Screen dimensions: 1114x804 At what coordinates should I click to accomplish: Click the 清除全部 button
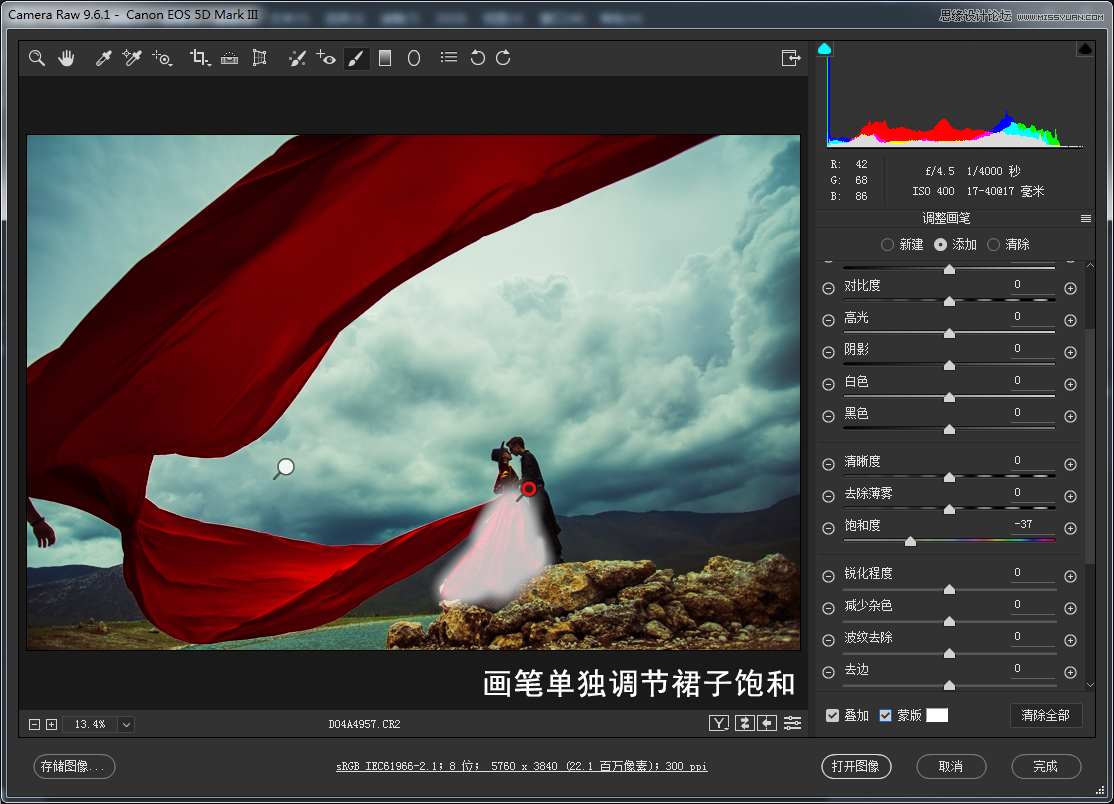point(1046,715)
